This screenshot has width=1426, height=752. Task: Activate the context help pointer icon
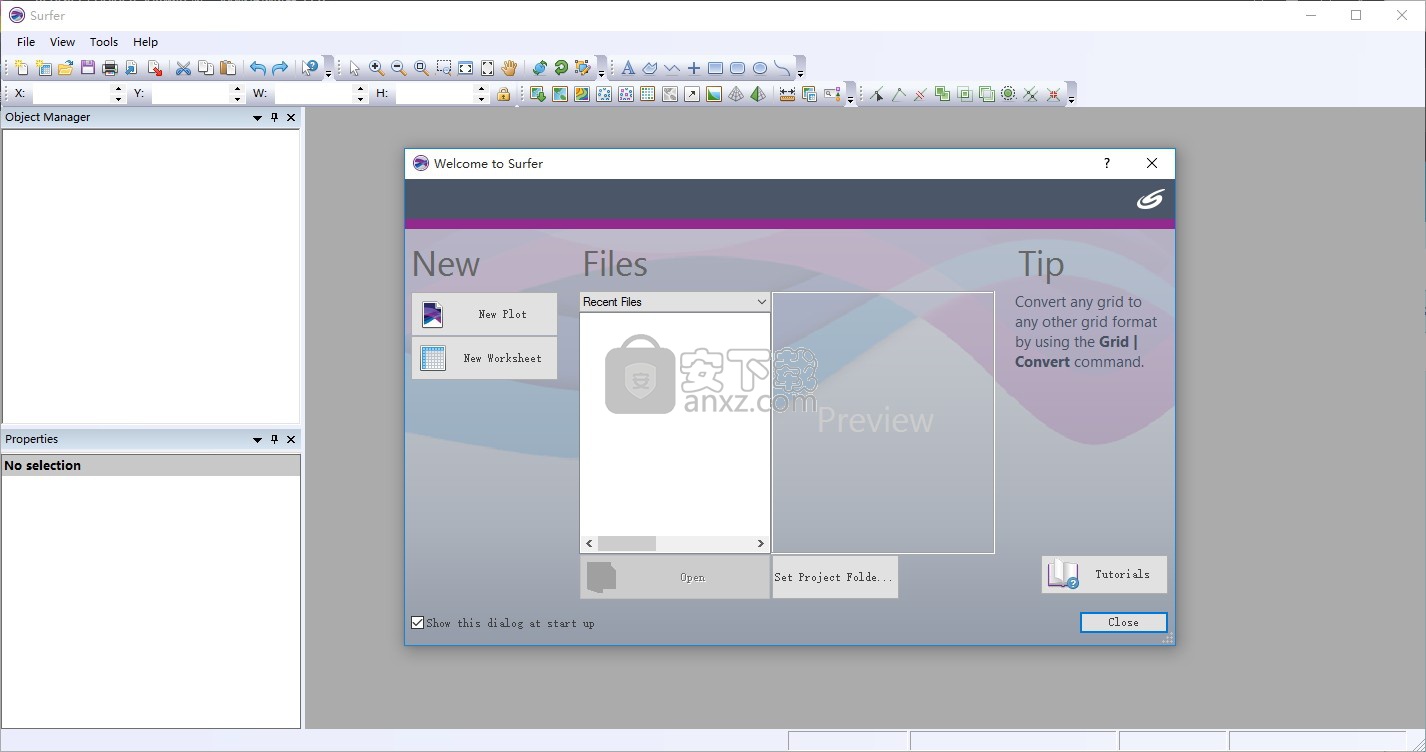[310, 68]
